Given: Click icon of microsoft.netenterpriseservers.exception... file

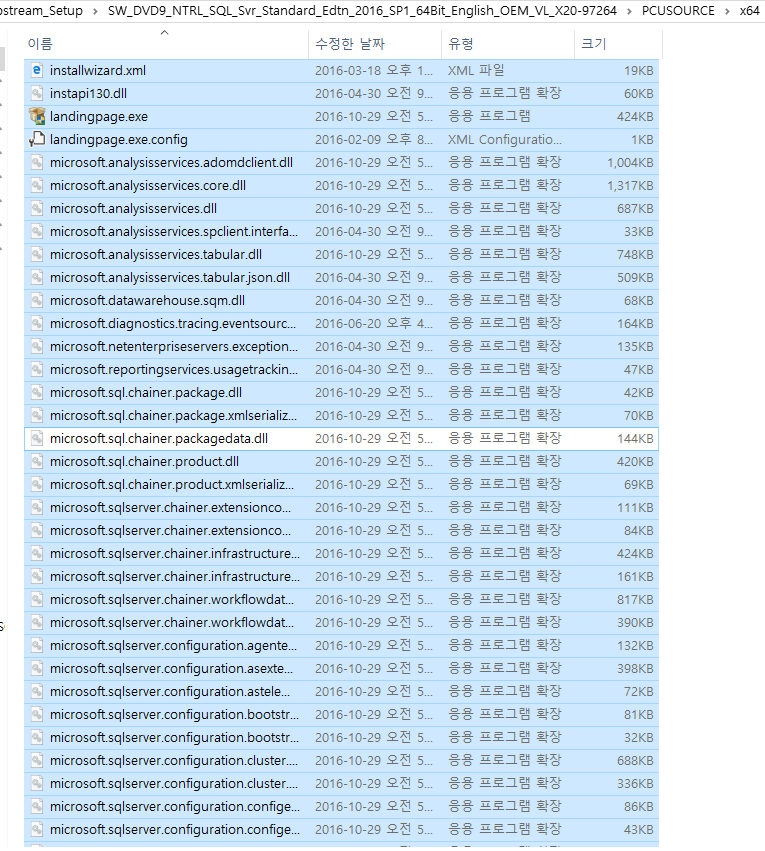Looking at the screenshot, I should [37, 346].
